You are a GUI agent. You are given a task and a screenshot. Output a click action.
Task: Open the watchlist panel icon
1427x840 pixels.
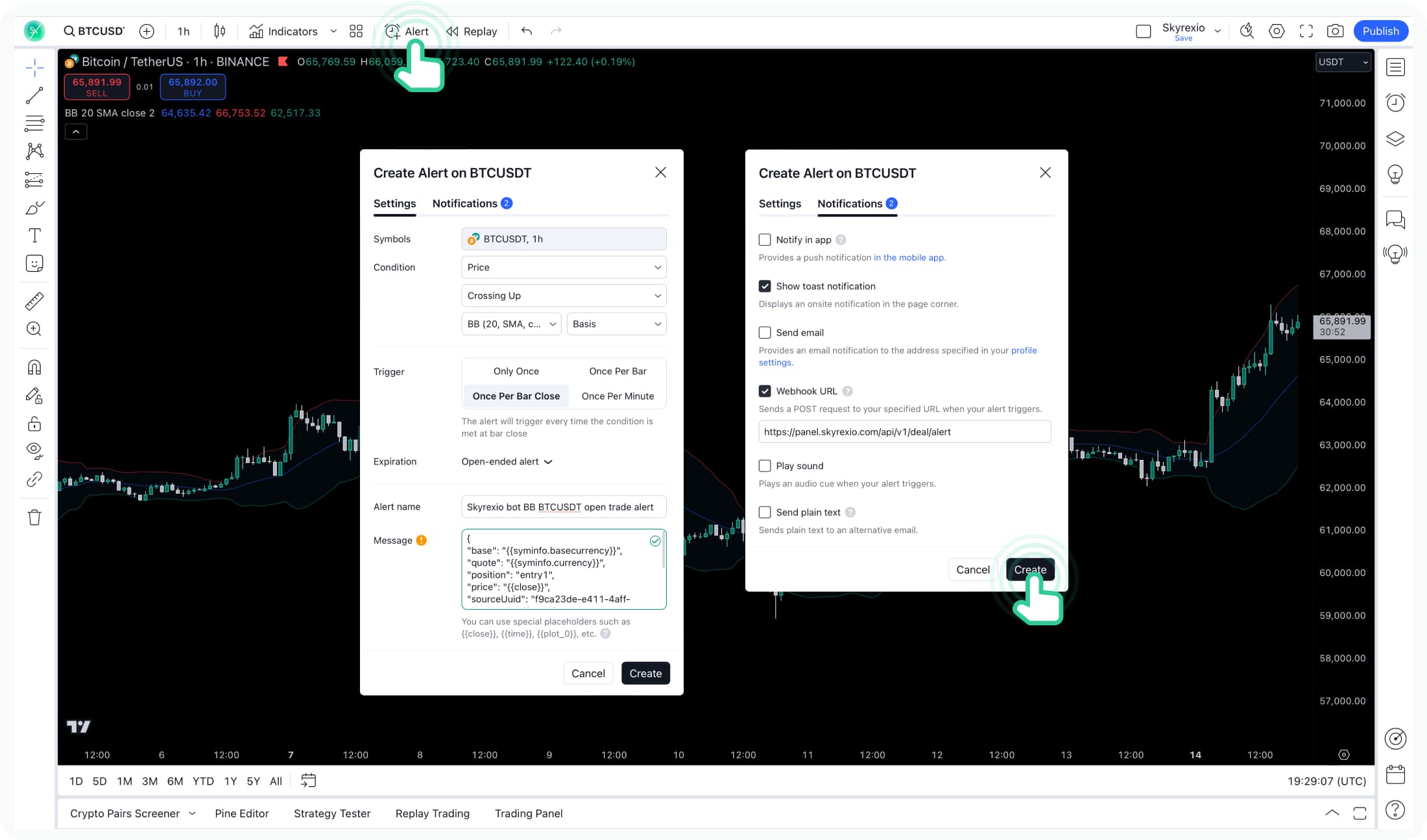tap(1395, 67)
